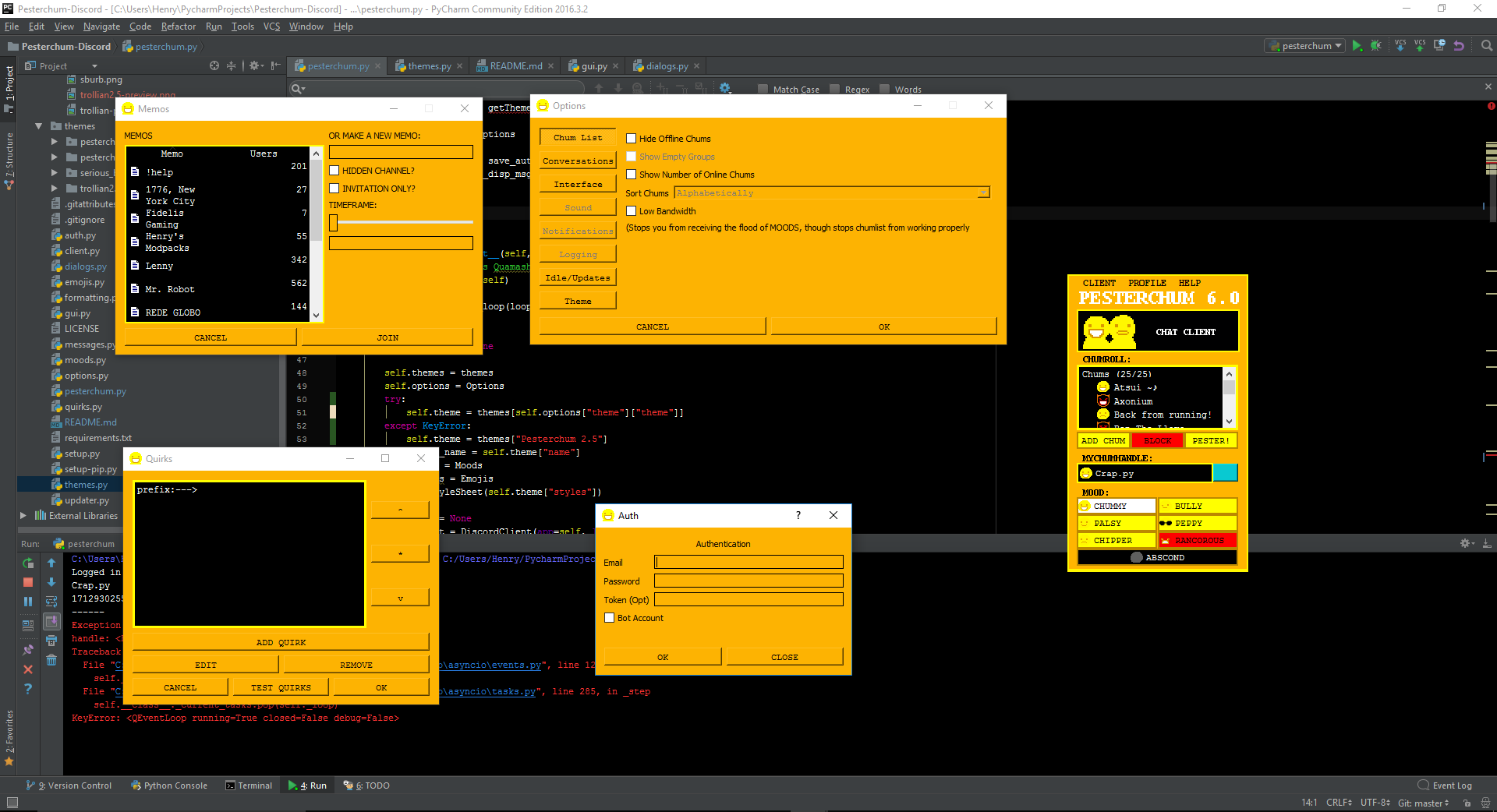This screenshot has width=1497, height=812.
Task: Collapse the themes folder in project tree
Action: pos(39,126)
